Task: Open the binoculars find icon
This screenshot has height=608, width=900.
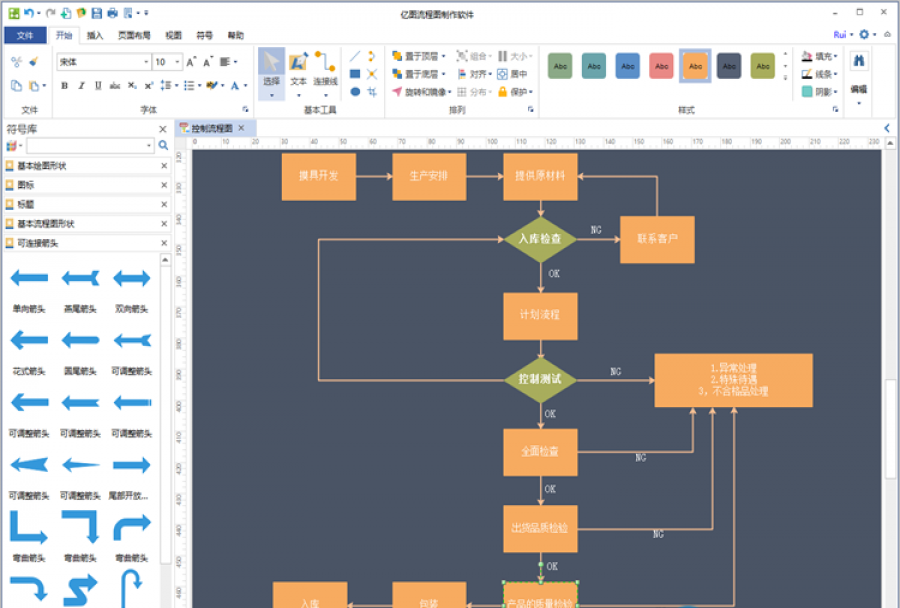Action: pos(858,62)
